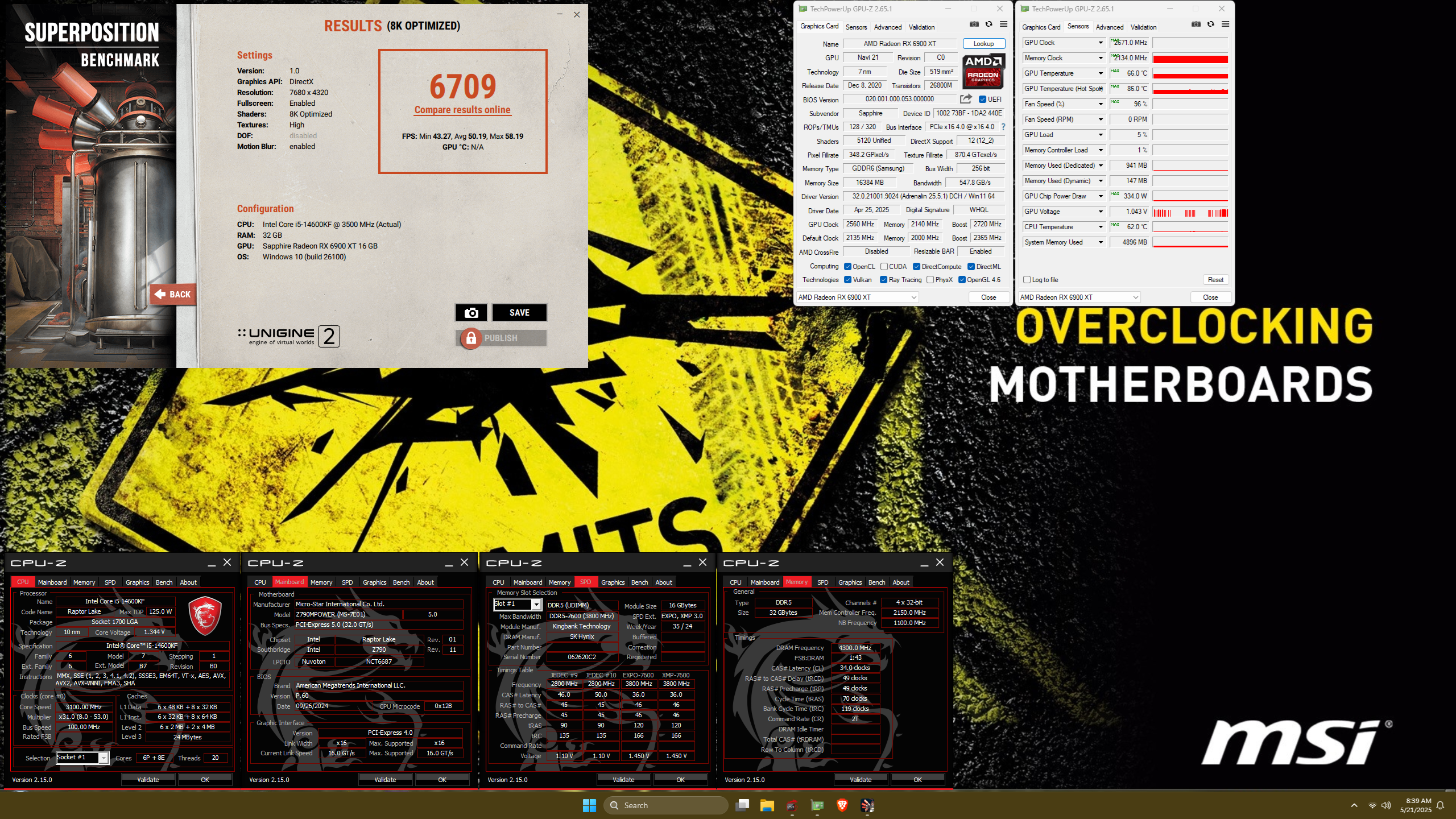The width and height of the screenshot is (1456, 819).
Task: Click the Memory Clock sensor graph
Action: point(1190,58)
